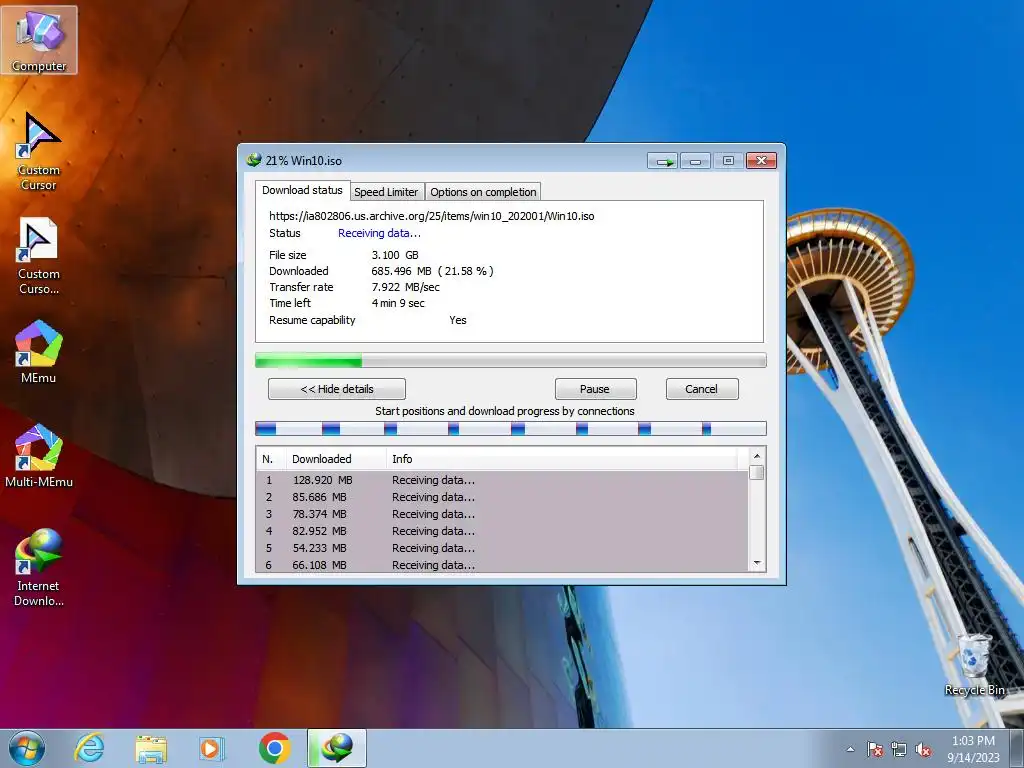Click the transfer rate 7.922 MB/sec

click(x=406, y=287)
